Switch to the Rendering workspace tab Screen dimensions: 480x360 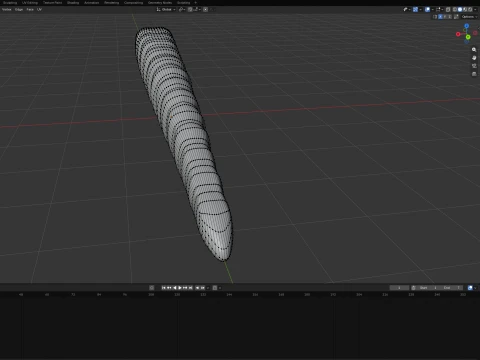click(x=111, y=3)
